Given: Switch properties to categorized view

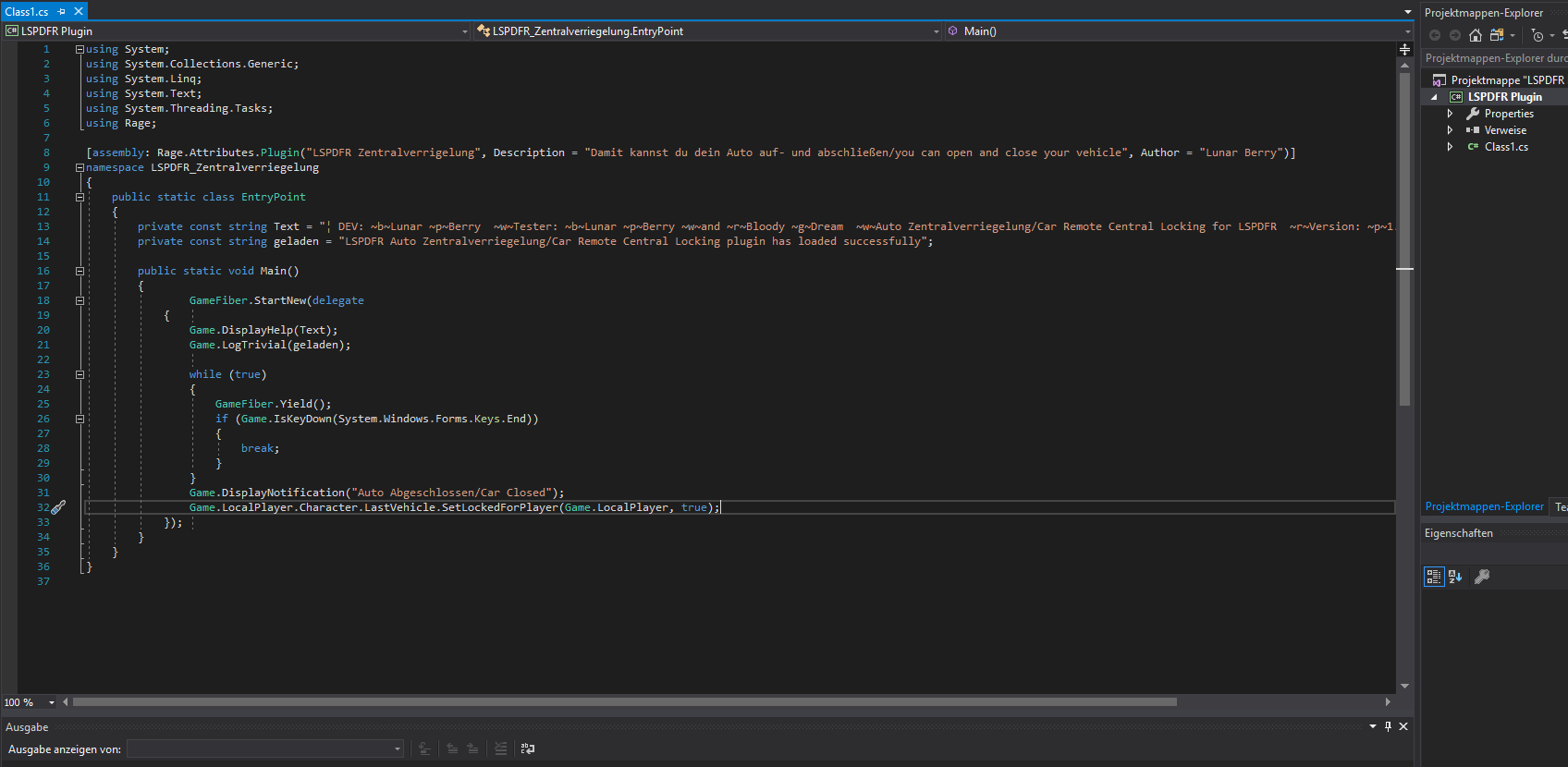Looking at the screenshot, I should pos(1434,577).
